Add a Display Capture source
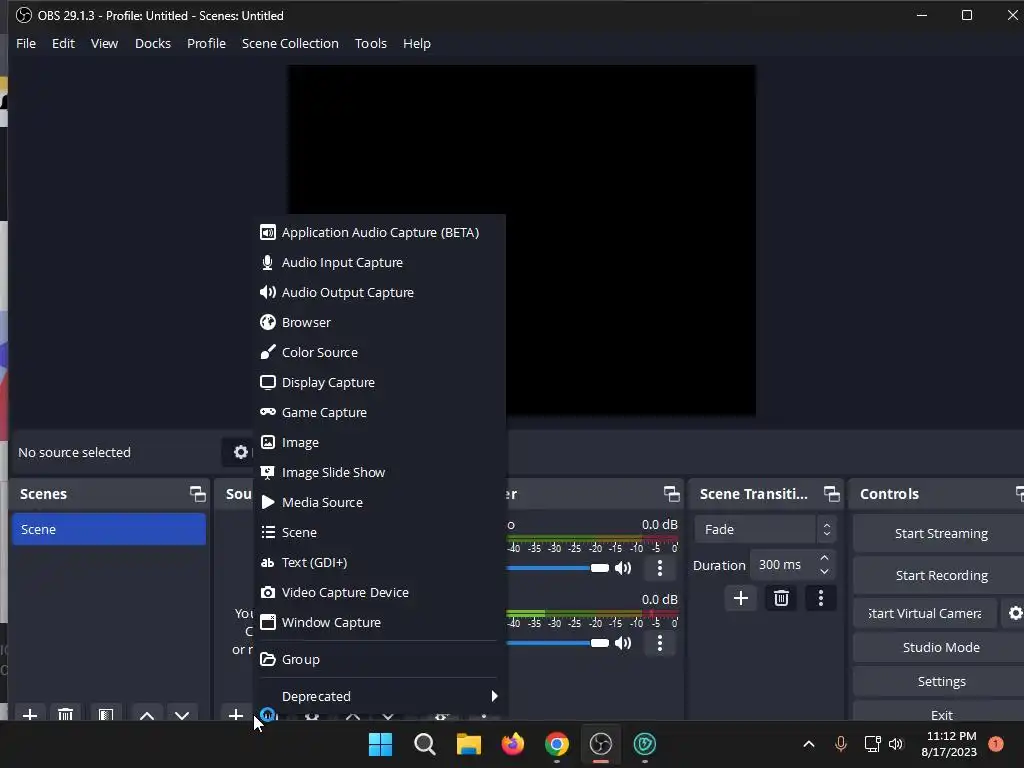1024x768 pixels. (379, 383)
